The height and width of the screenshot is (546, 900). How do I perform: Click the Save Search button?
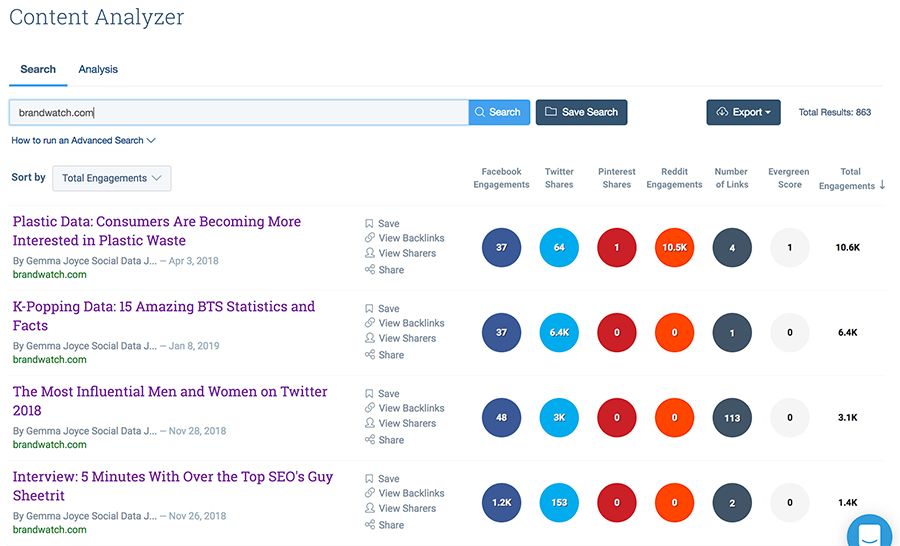(581, 112)
